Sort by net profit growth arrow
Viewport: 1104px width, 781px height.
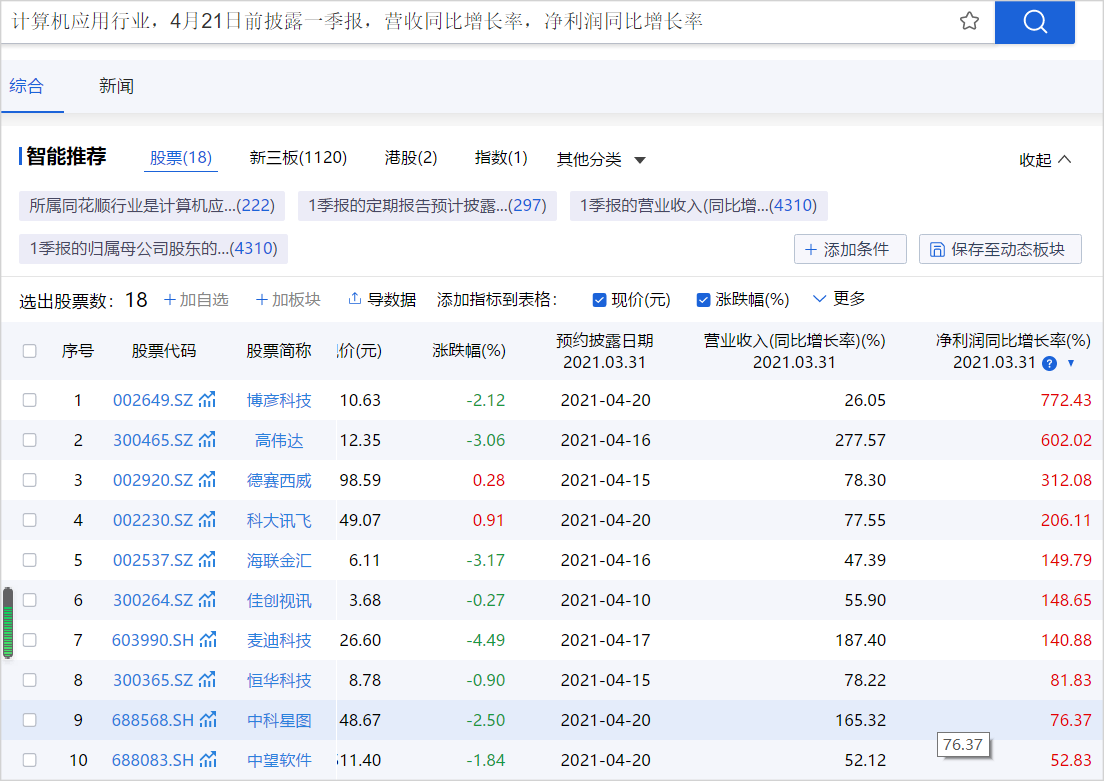(x=1071, y=363)
